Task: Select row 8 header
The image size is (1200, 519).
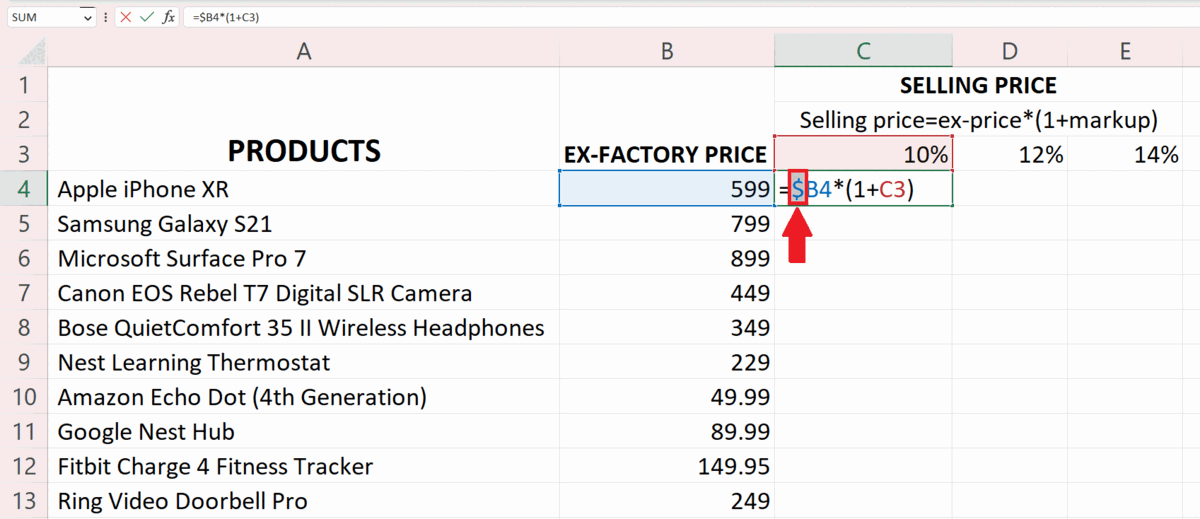Action: point(24,327)
